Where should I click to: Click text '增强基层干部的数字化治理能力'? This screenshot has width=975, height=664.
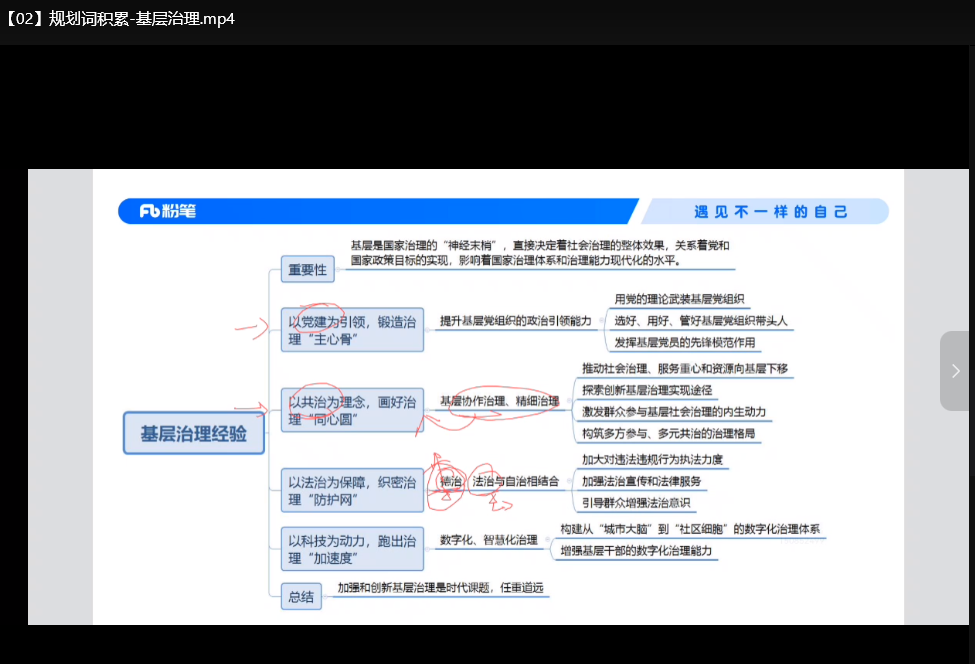click(635, 551)
